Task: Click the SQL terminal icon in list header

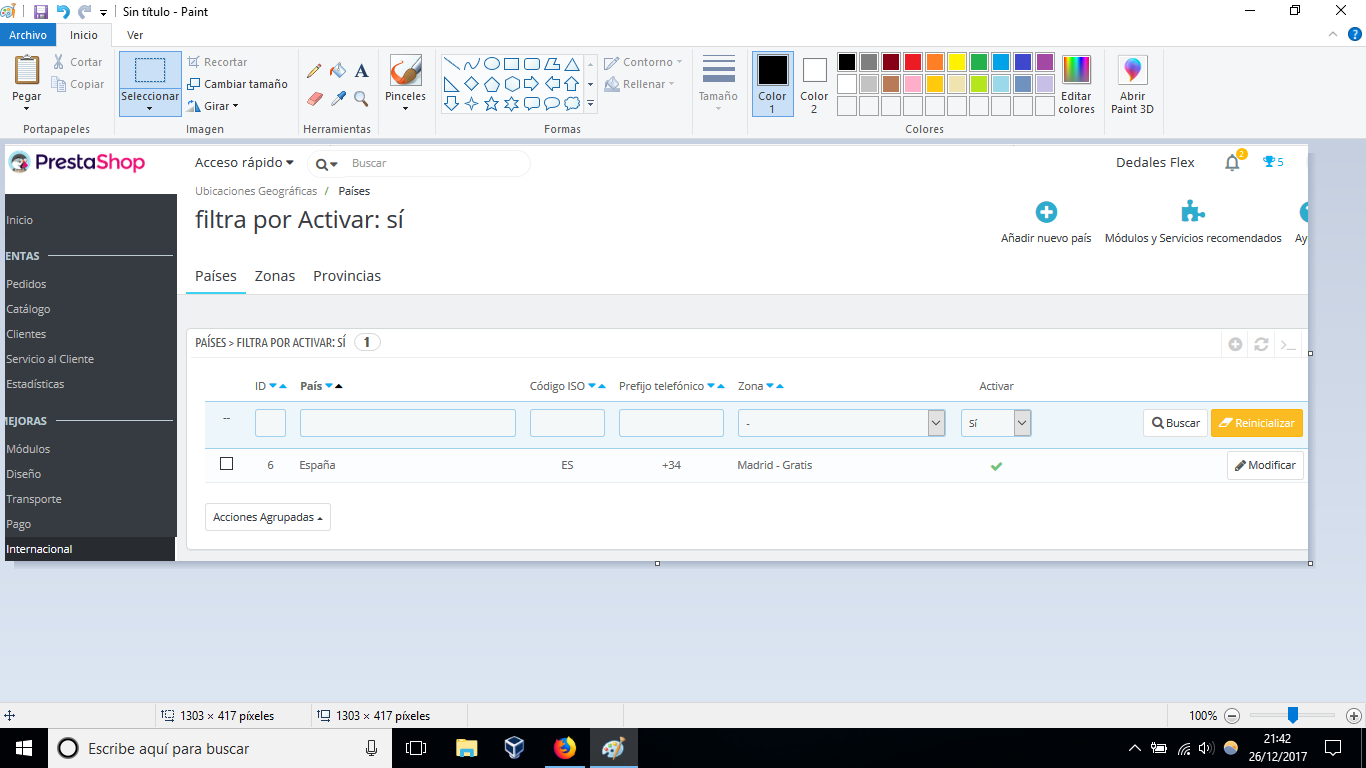Action: click(1288, 344)
